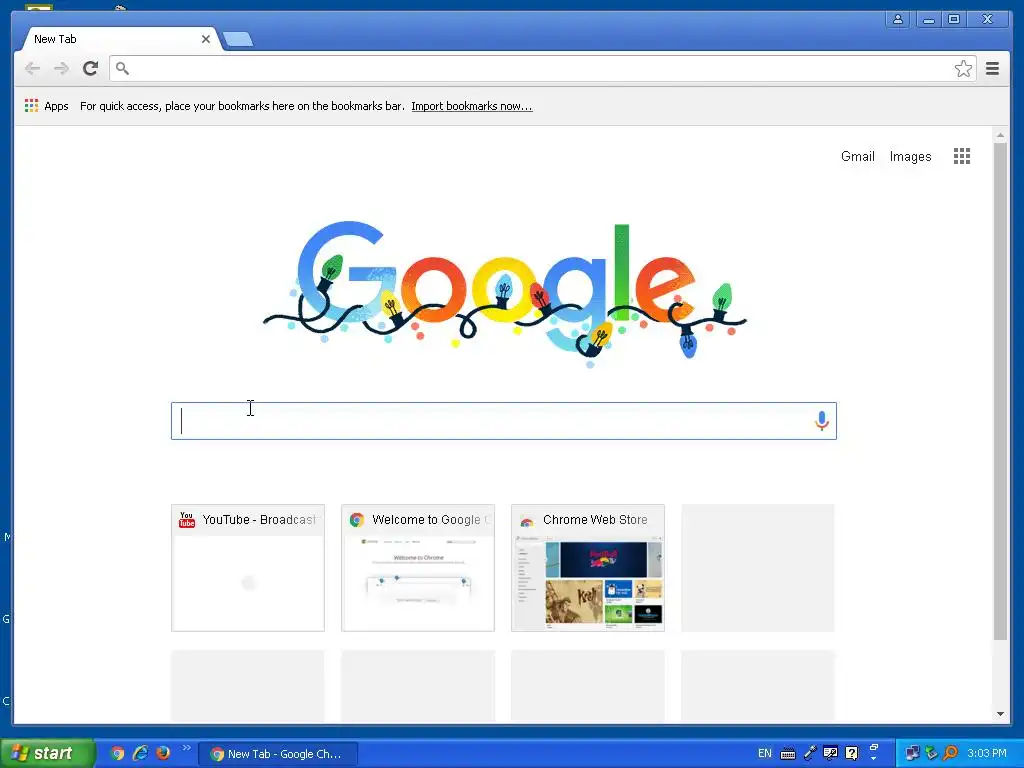Image resolution: width=1024 pixels, height=768 pixels.
Task: Open the Images link
Action: 910,156
